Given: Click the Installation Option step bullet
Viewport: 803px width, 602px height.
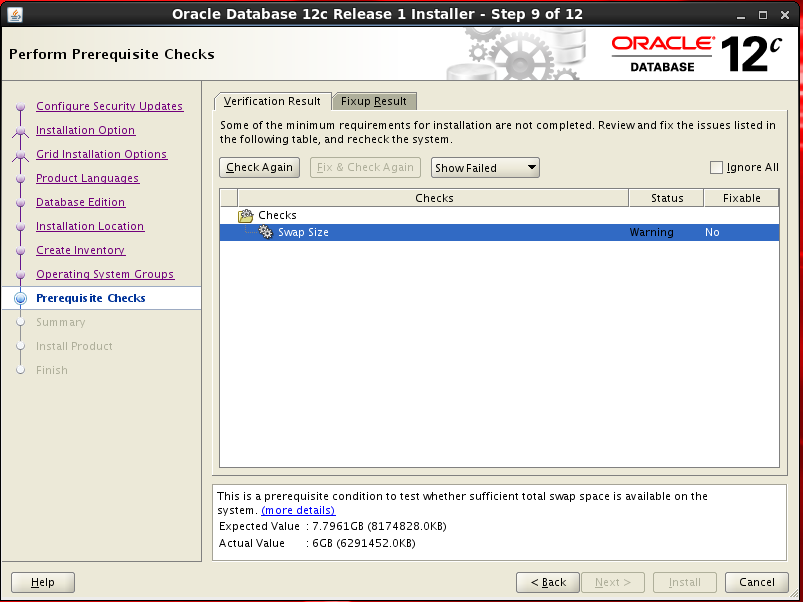Looking at the screenshot, I should tap(20, 131).
